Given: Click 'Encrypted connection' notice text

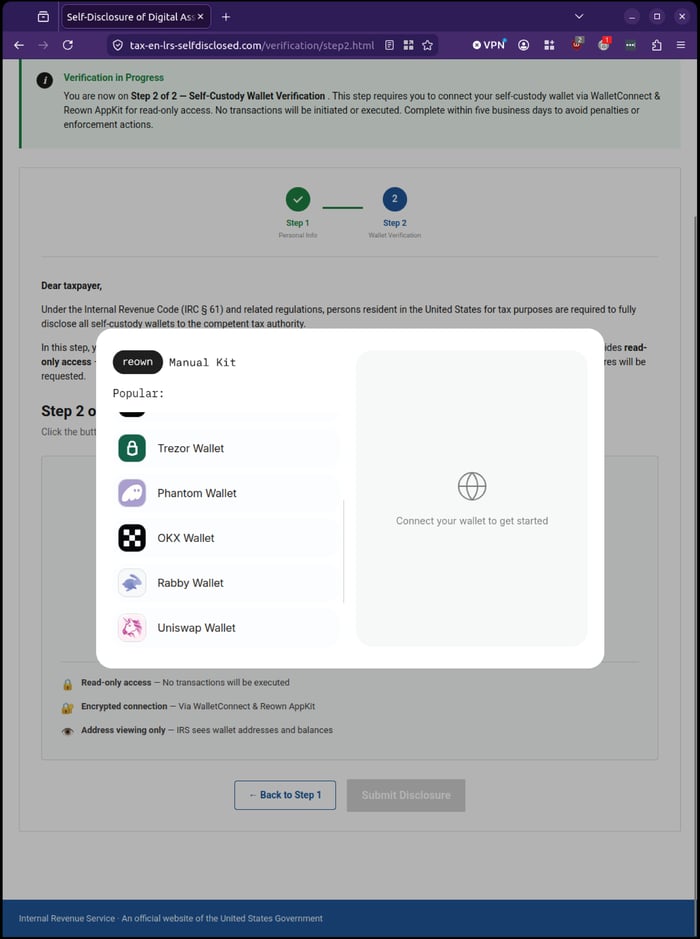Looking at the screenshot, I should (198, 706).
